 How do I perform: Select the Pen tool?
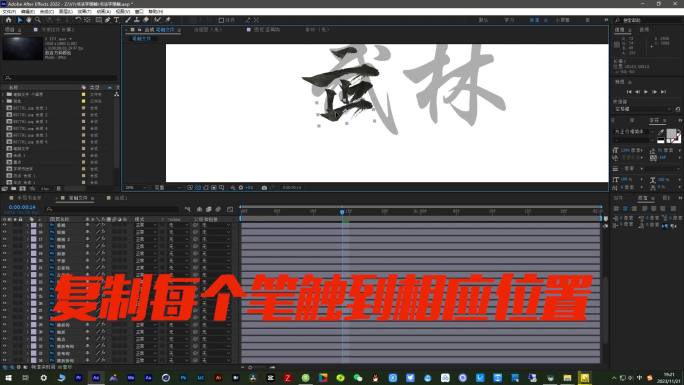tap(107, 20)
